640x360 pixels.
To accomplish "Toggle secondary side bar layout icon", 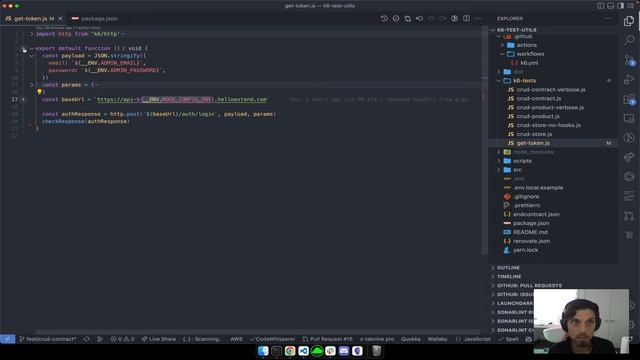I will 620,6.
